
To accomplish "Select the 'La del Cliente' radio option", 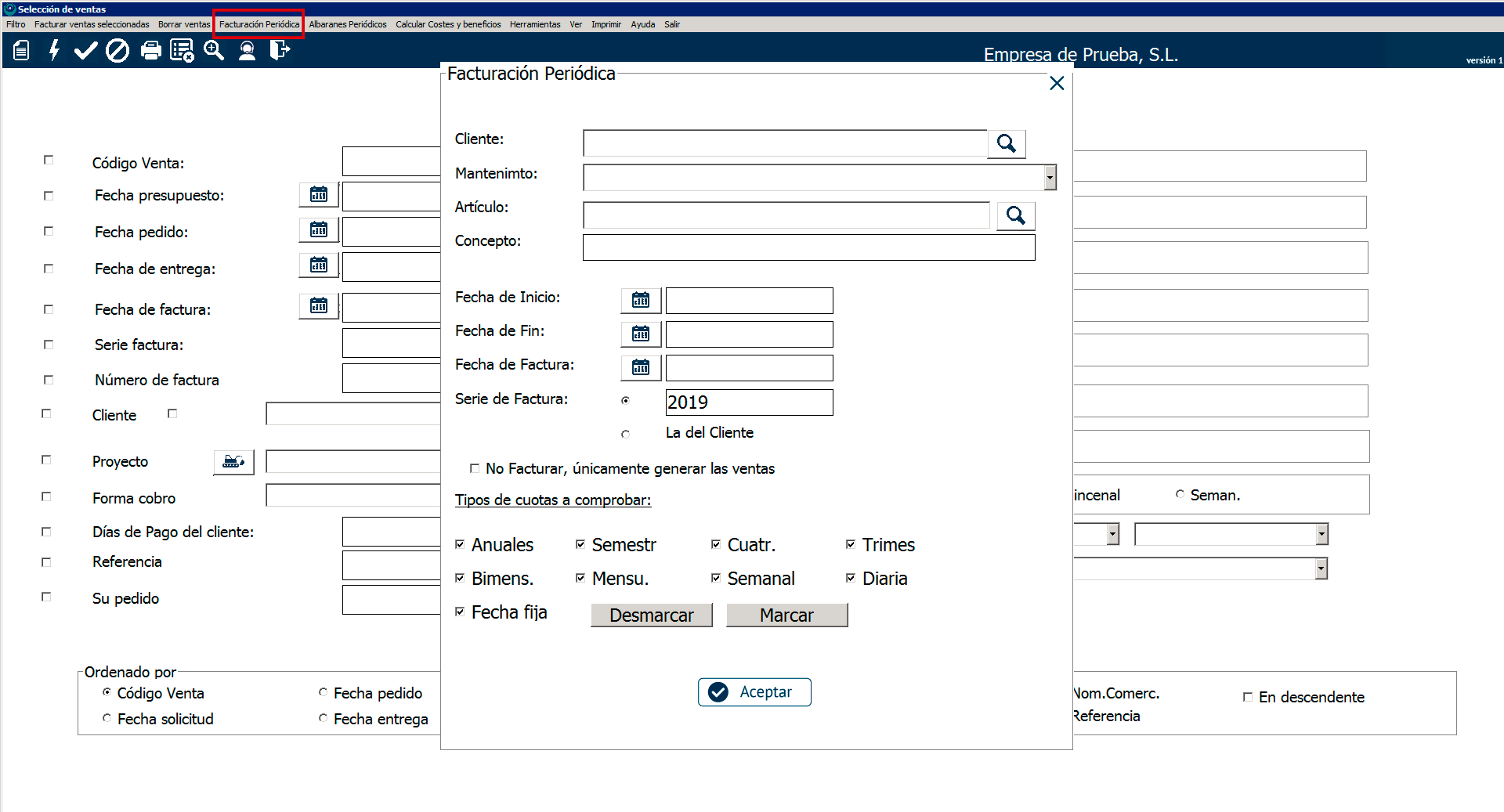I will coord(625,434).
